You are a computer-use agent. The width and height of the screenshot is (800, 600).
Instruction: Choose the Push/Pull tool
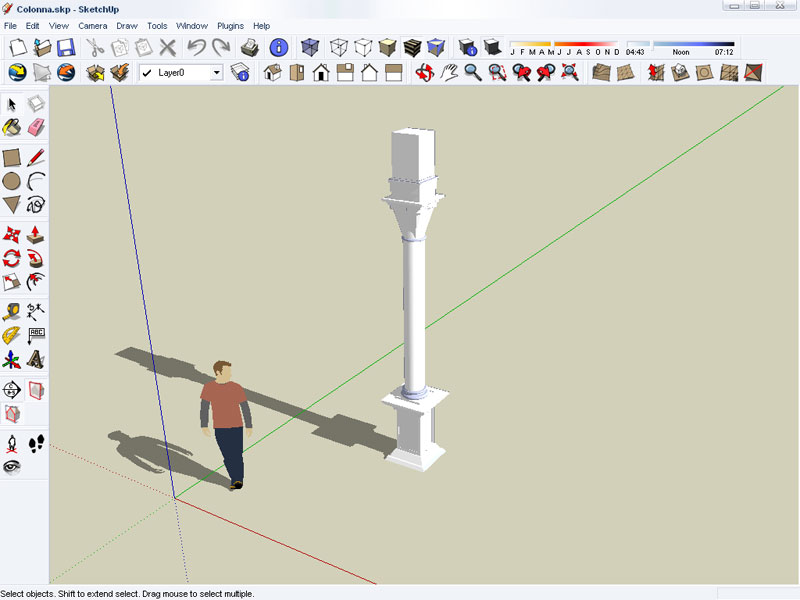pyautogui.click(x=36, y=234)
